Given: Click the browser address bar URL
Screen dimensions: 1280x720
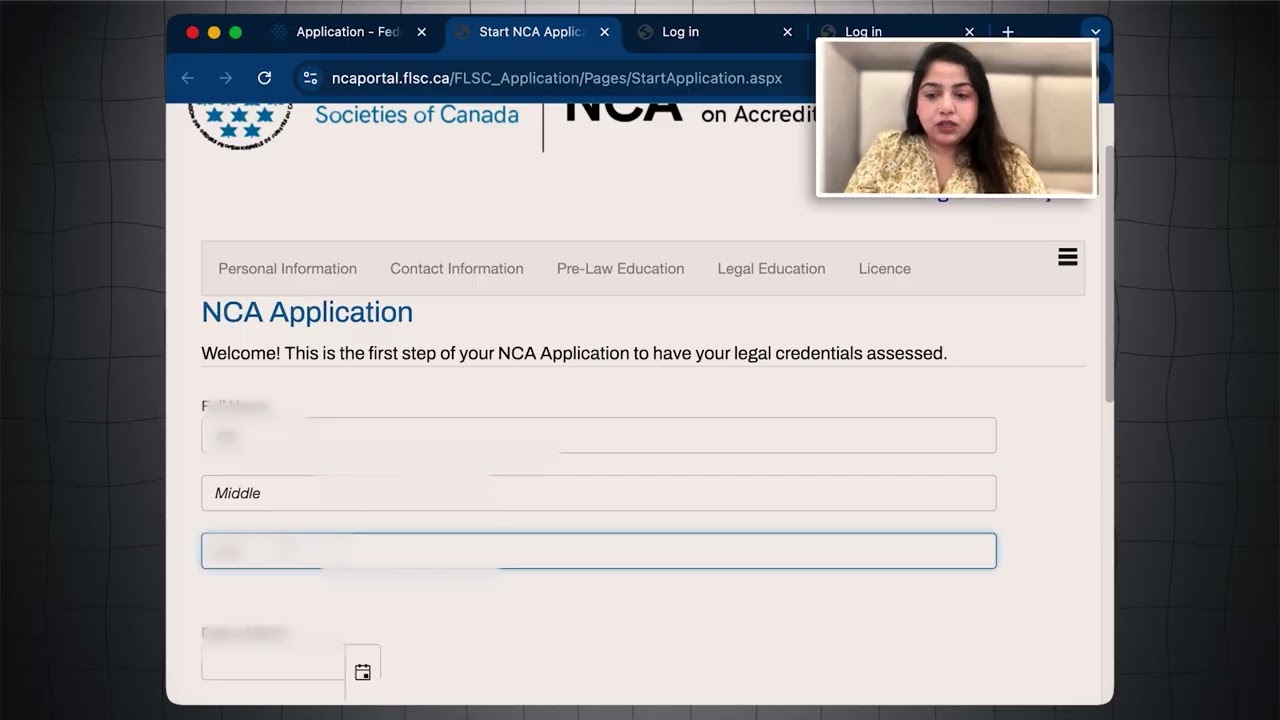Looking at the screenshot, I should click(x=557, y=78).
